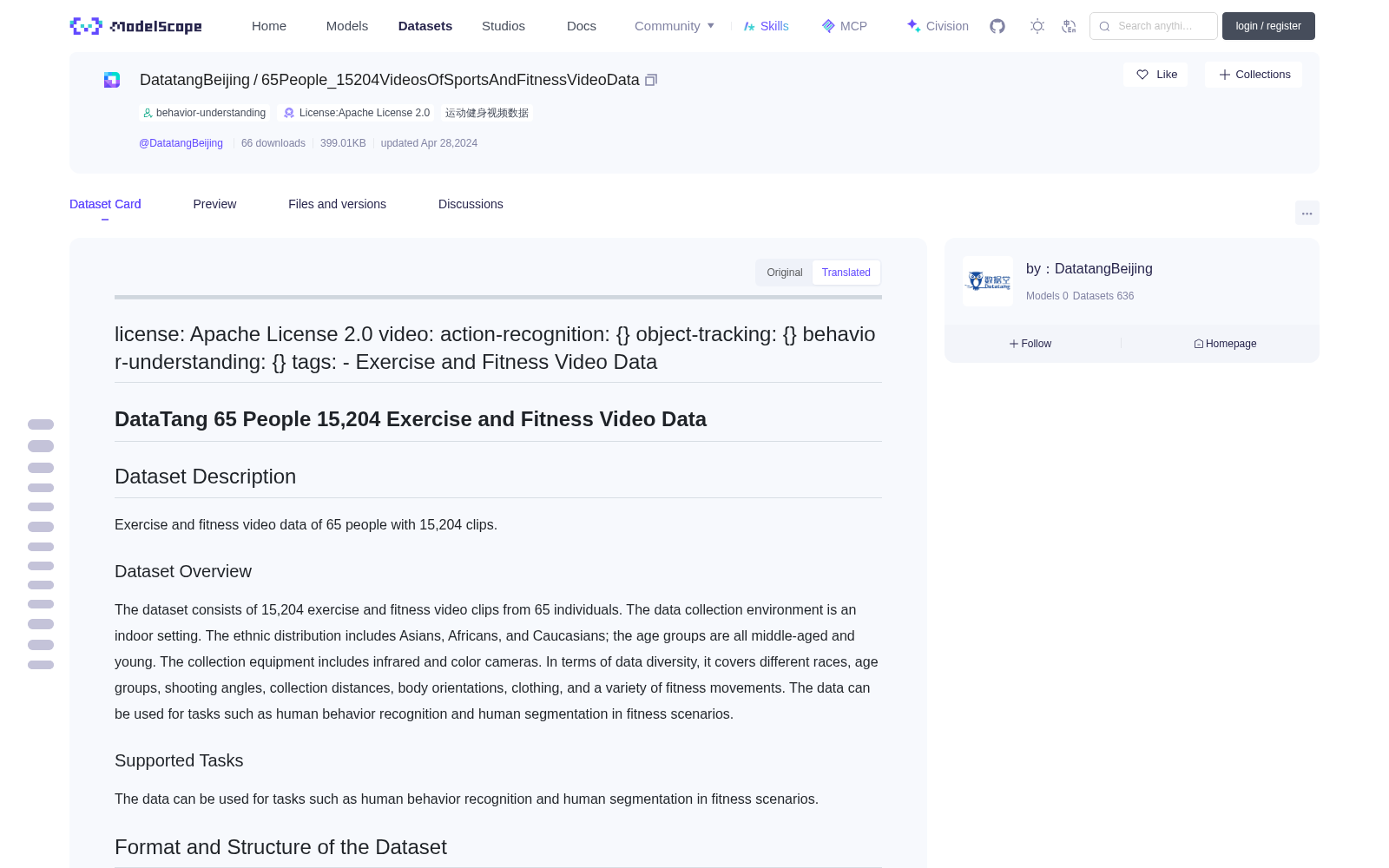This screenshot has height=868, width=1389.
Task: Click the updated Apr 28,2024 text
Action: [429, 143]
